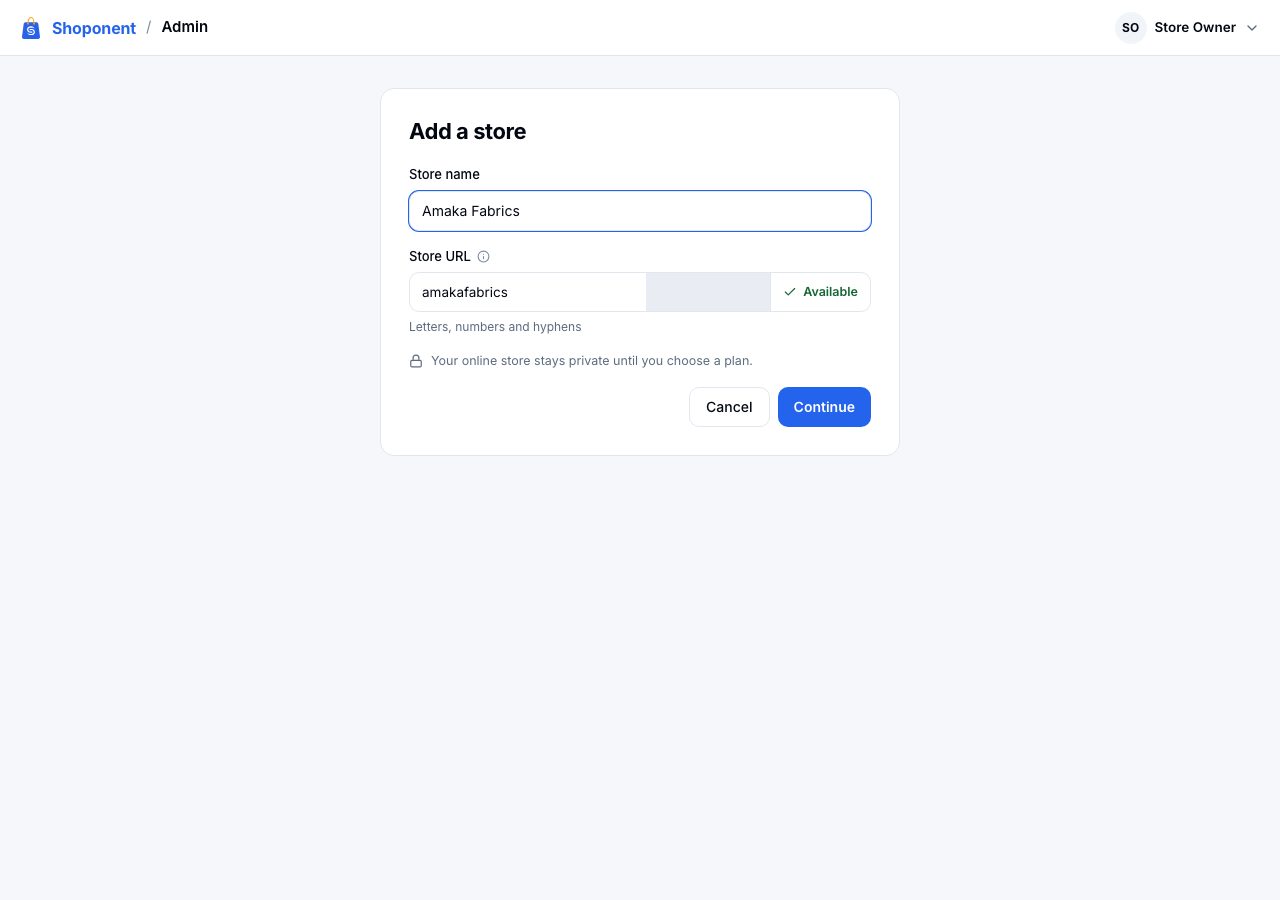The height and width of the screenshot is (900, 1280).
Task: Click the green Available checkmark icon
Action: tap(790, 292)
